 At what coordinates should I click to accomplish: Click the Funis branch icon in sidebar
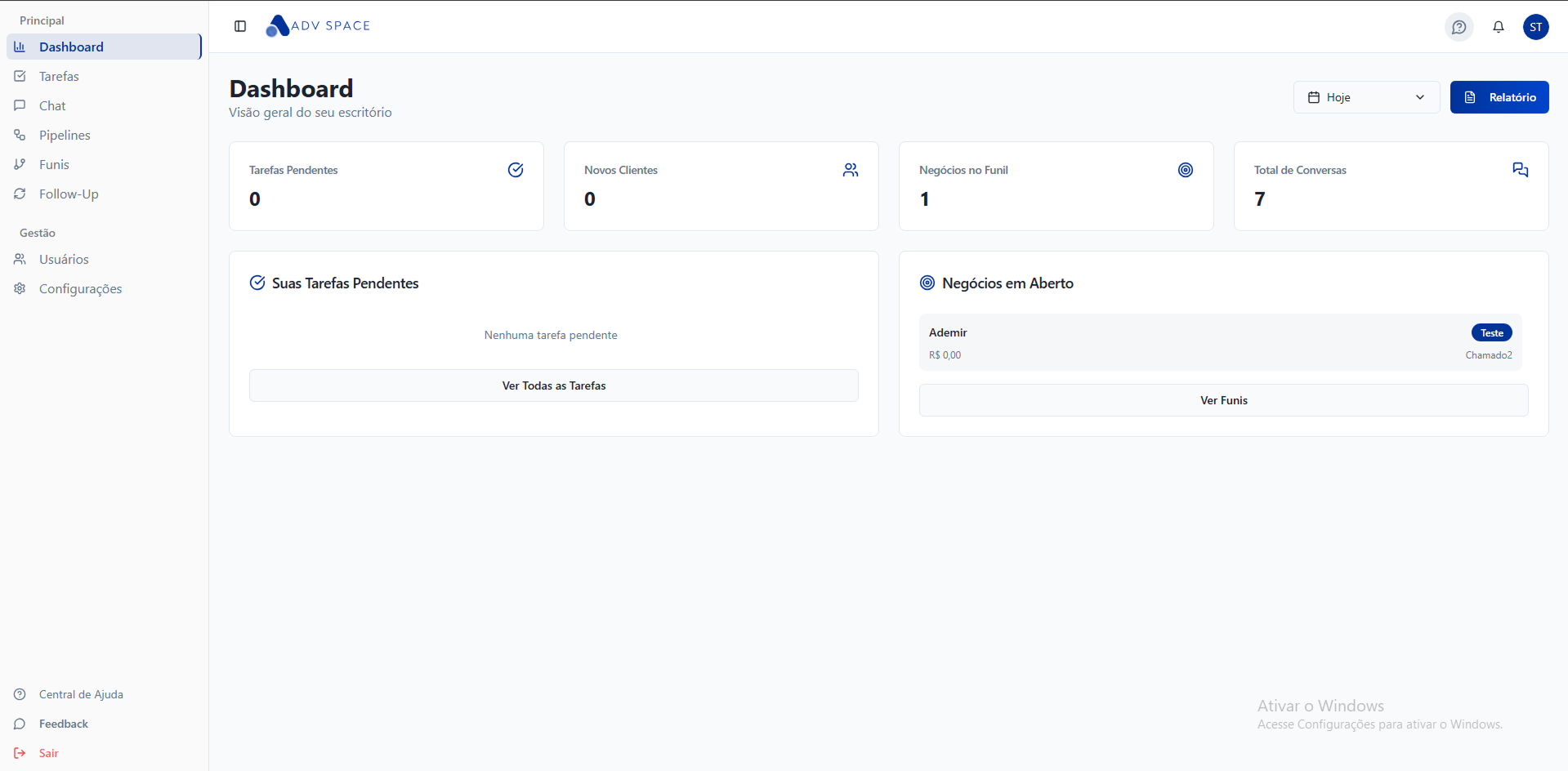coord(20,164)
